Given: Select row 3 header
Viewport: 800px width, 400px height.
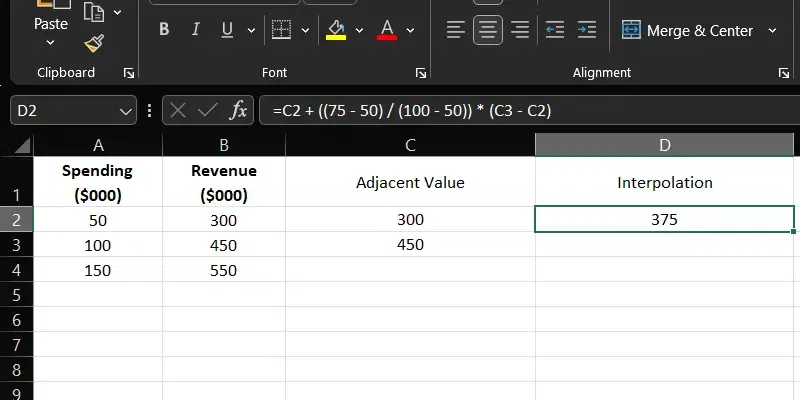Looking at the screenshot, I should [16, 245].
